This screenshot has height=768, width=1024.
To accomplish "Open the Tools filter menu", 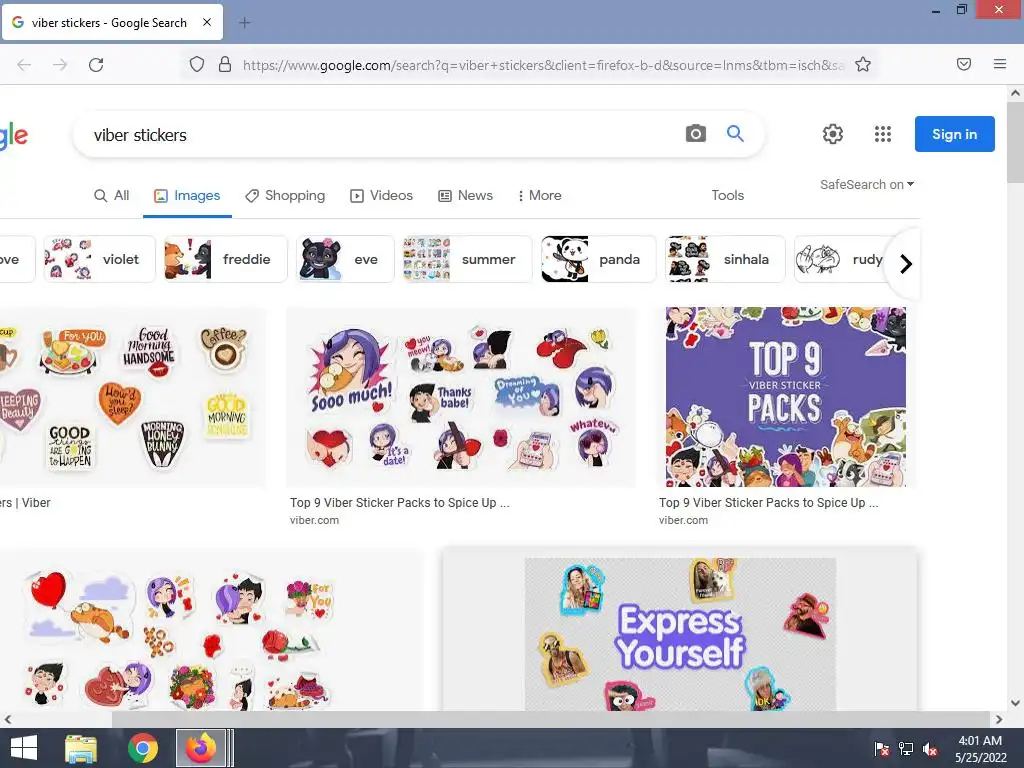I will pos(728,195).
